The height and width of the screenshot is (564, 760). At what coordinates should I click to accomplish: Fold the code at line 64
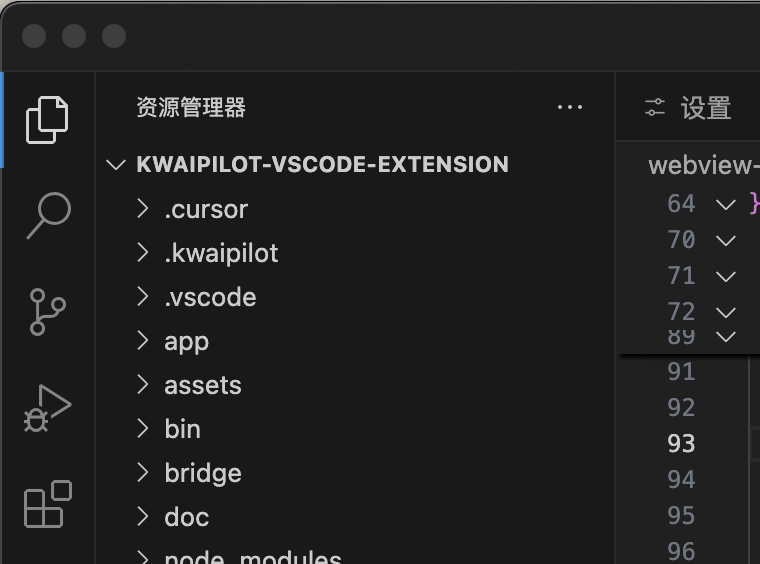coord(726,204)
